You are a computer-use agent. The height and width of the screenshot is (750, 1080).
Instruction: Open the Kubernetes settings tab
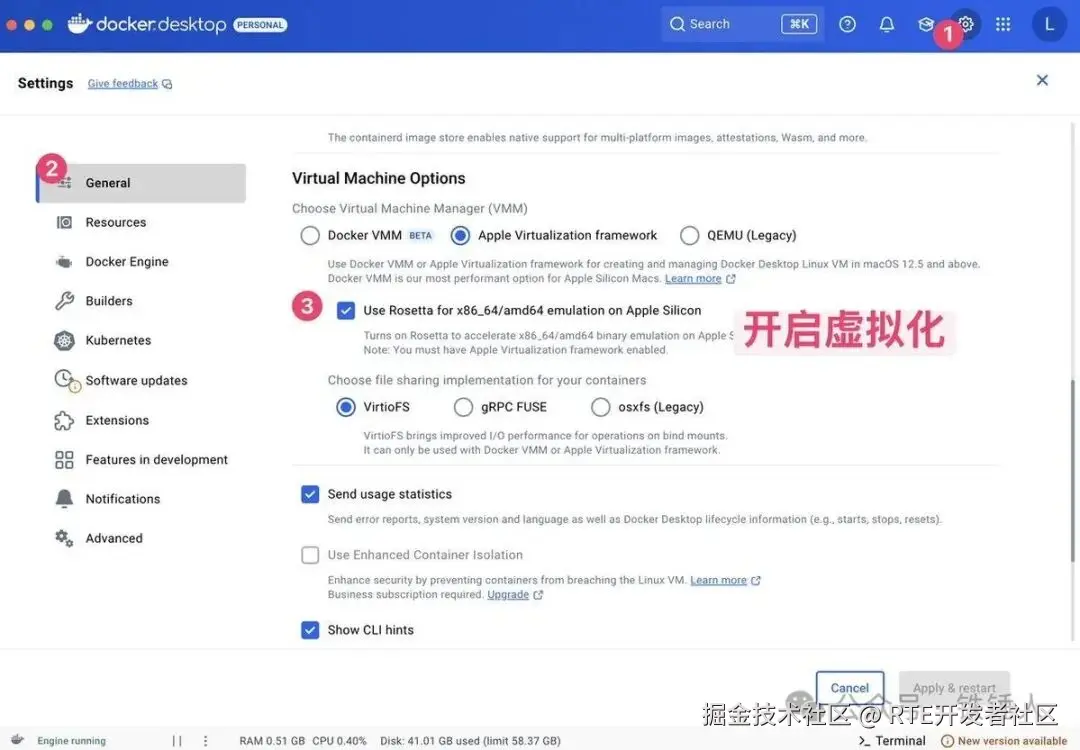141,340
